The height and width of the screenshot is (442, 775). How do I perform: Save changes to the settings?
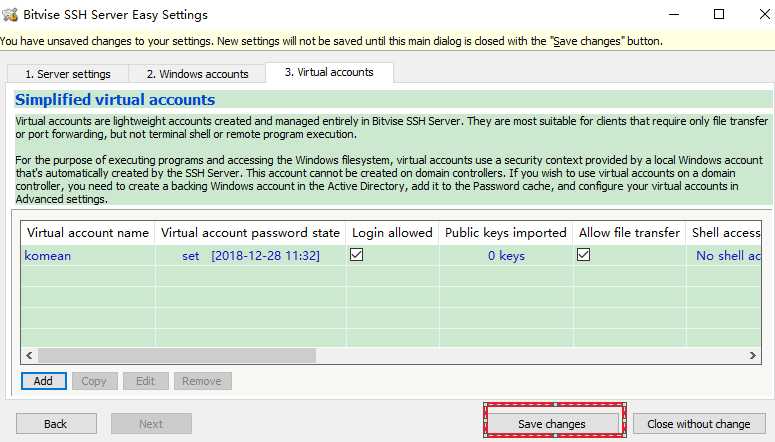point(552,424)
